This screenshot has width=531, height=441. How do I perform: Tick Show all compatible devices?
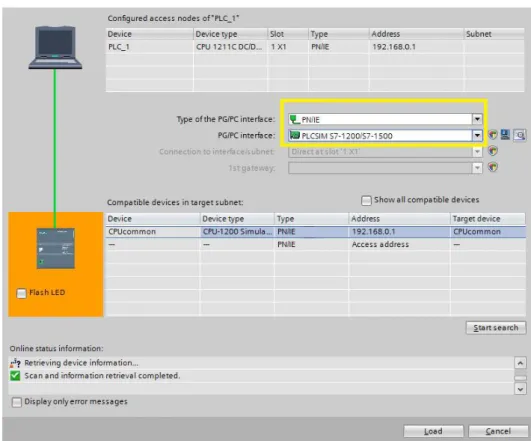click(366, 201)
